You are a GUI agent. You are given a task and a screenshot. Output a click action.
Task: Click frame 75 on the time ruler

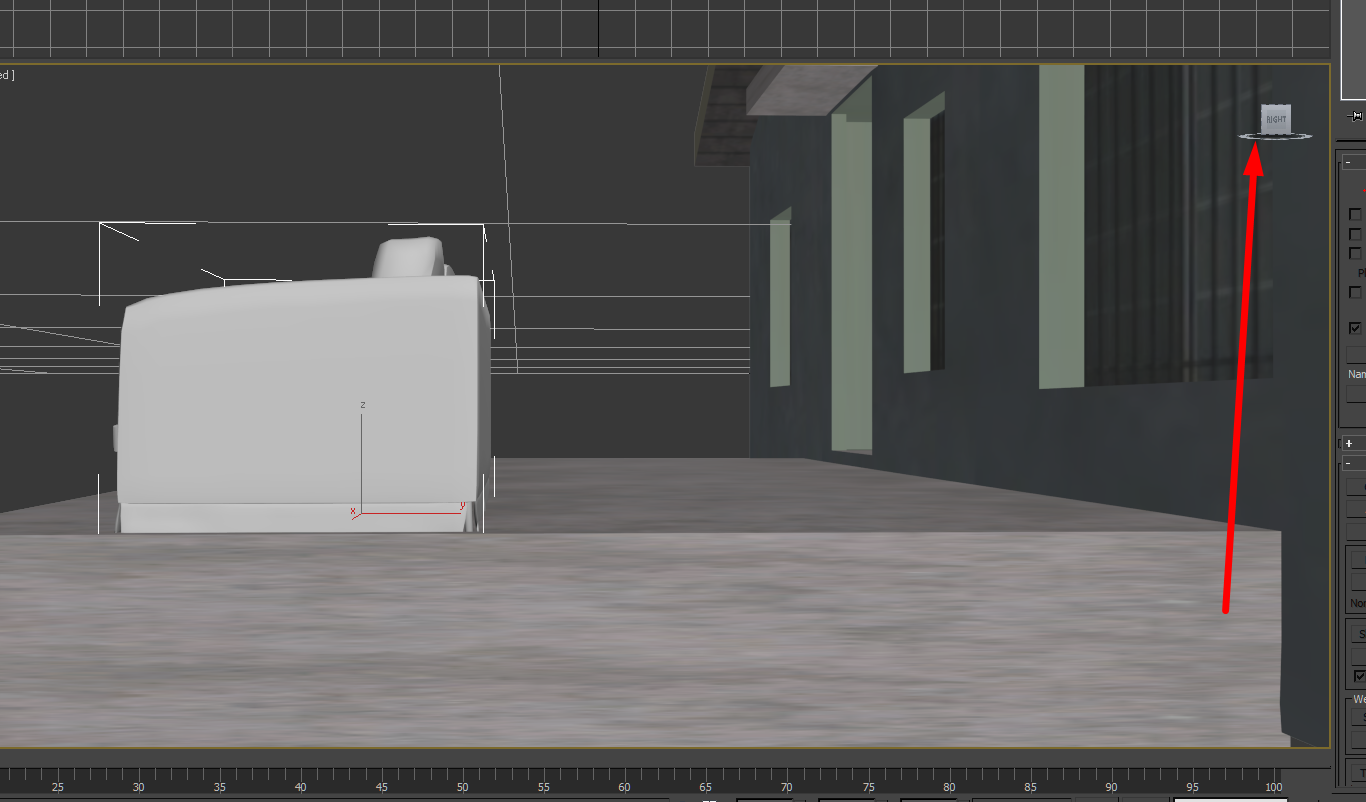coord(867,786)
